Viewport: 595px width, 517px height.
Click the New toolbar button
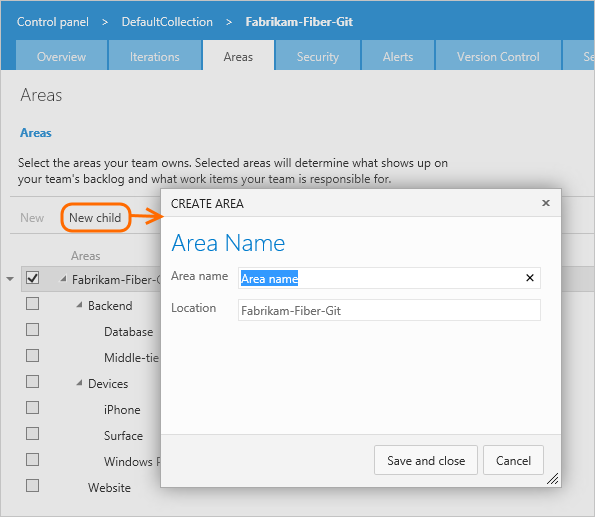click(x=32, y=218)
